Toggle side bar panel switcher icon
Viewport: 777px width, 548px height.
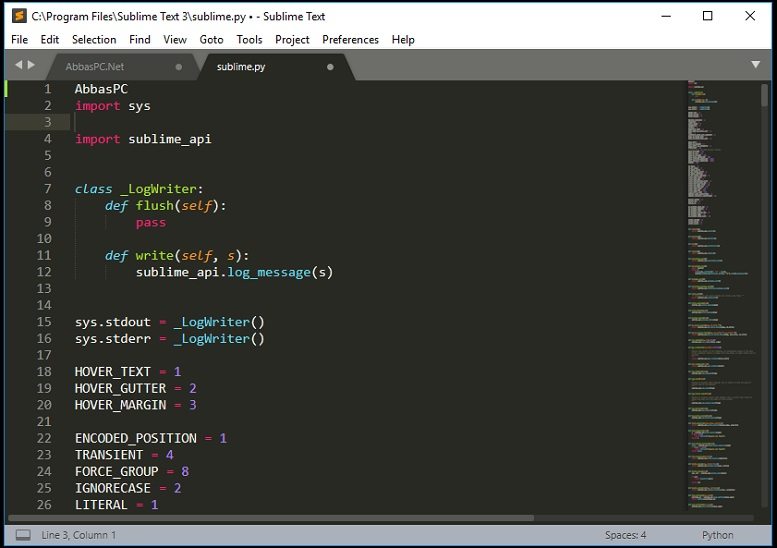23,535
